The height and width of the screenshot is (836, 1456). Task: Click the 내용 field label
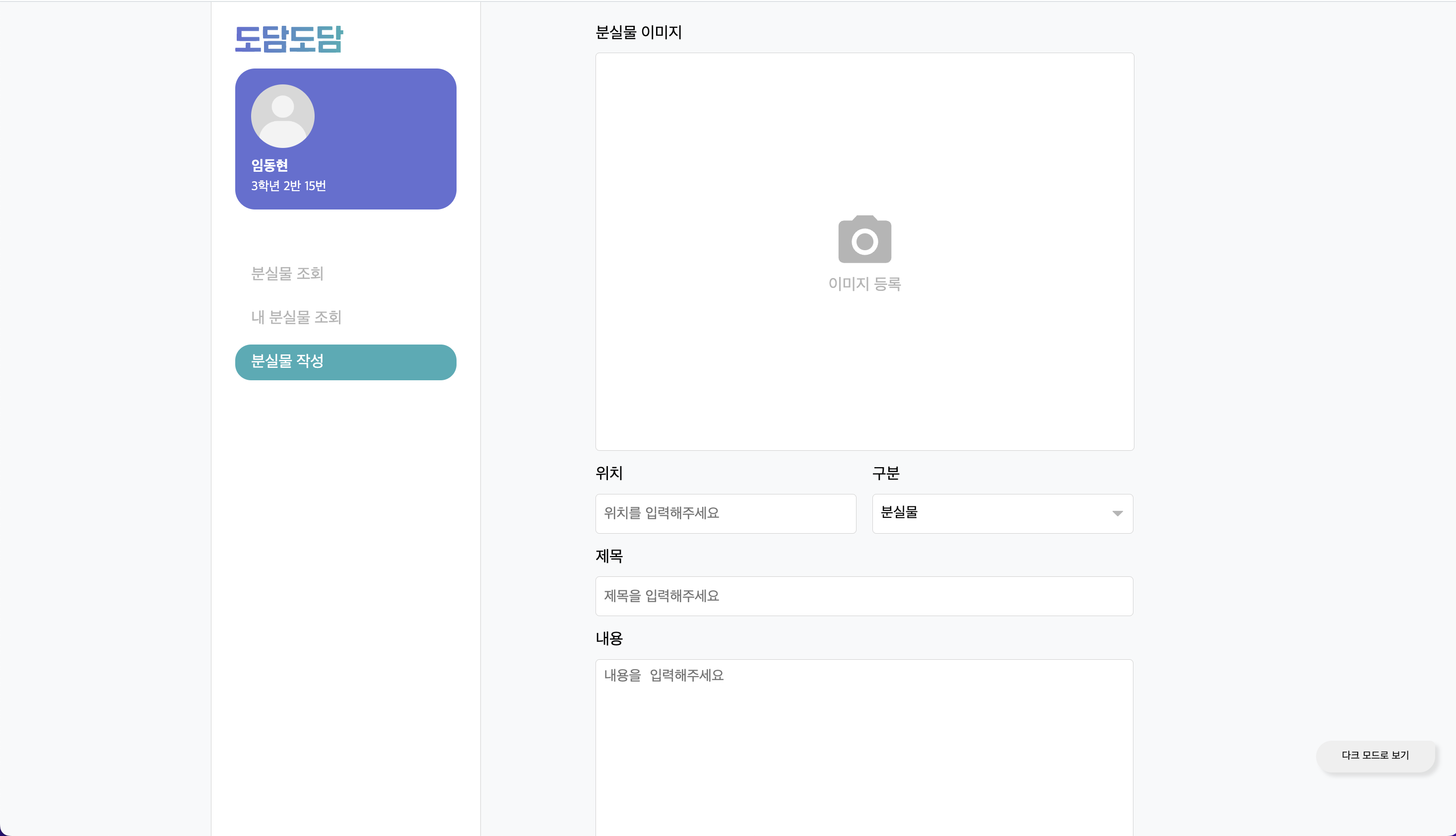point(609,638)
